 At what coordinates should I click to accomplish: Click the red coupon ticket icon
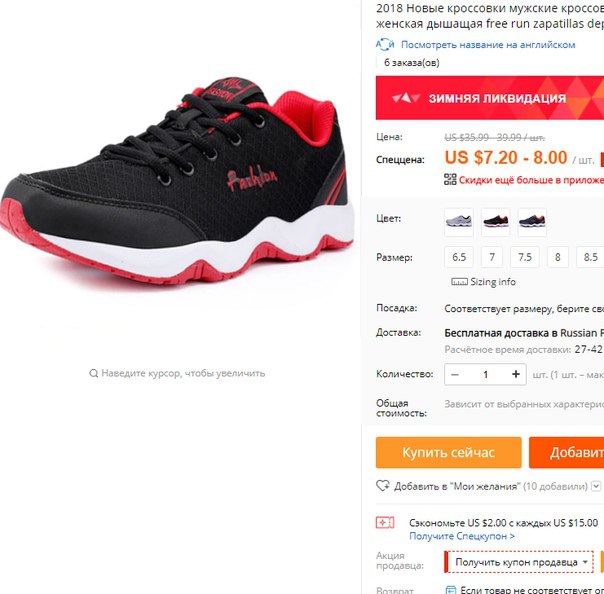click(385, 523)
